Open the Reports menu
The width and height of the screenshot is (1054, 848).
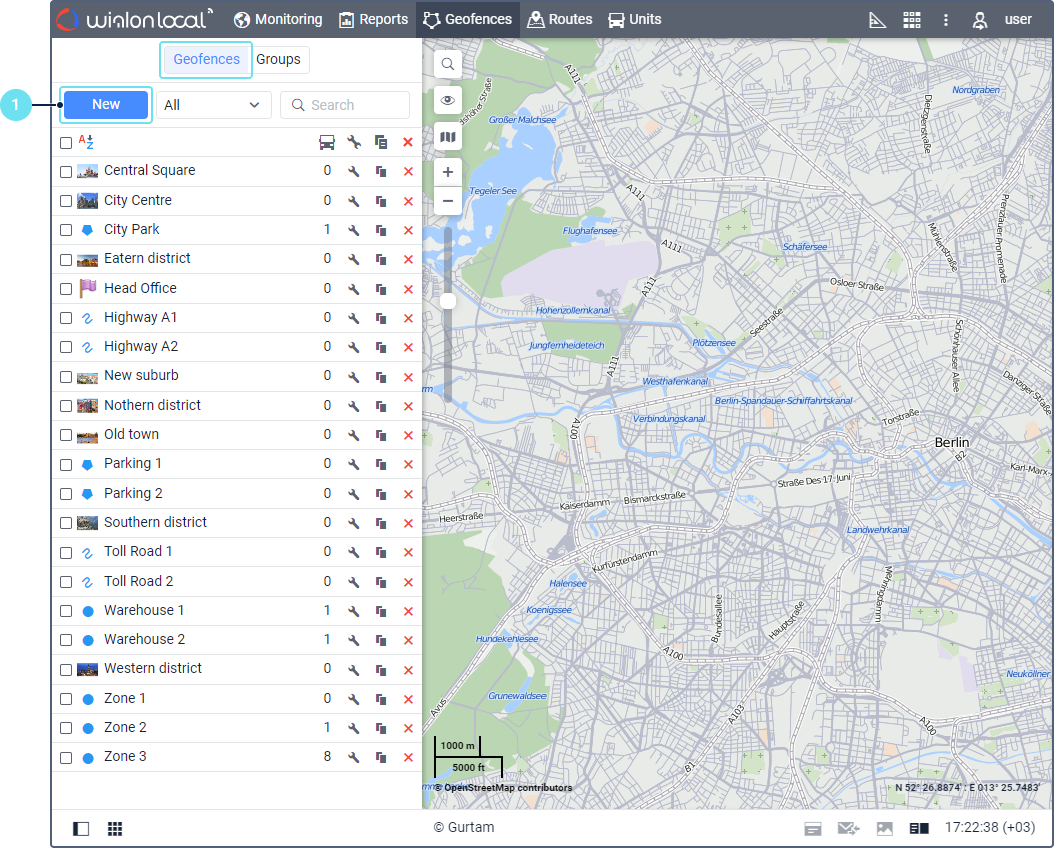pos(374,19)
